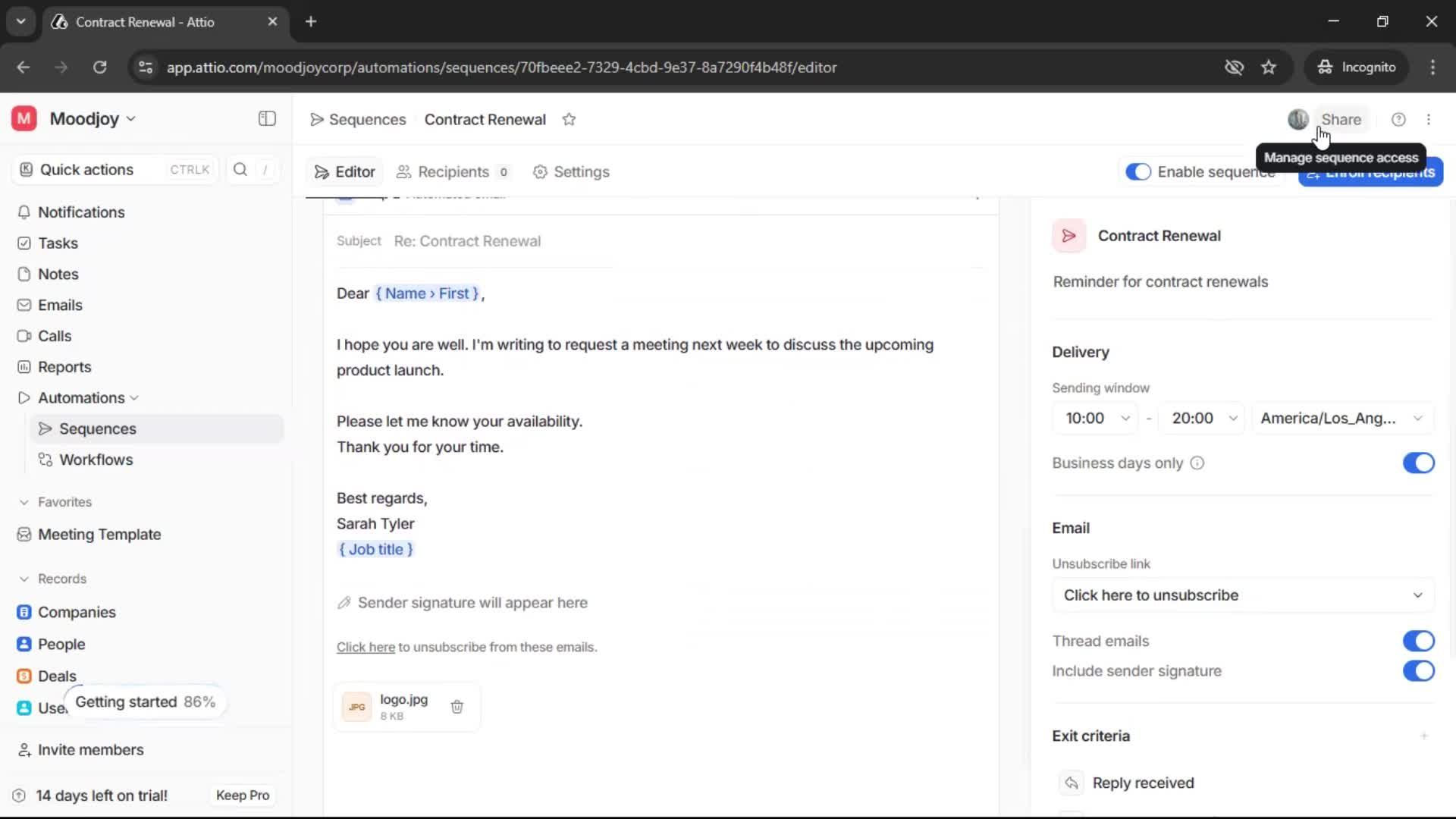The image size is (1456, 819).
Task: Toggle the Enable sequence switch
Action: [1137, 172]
